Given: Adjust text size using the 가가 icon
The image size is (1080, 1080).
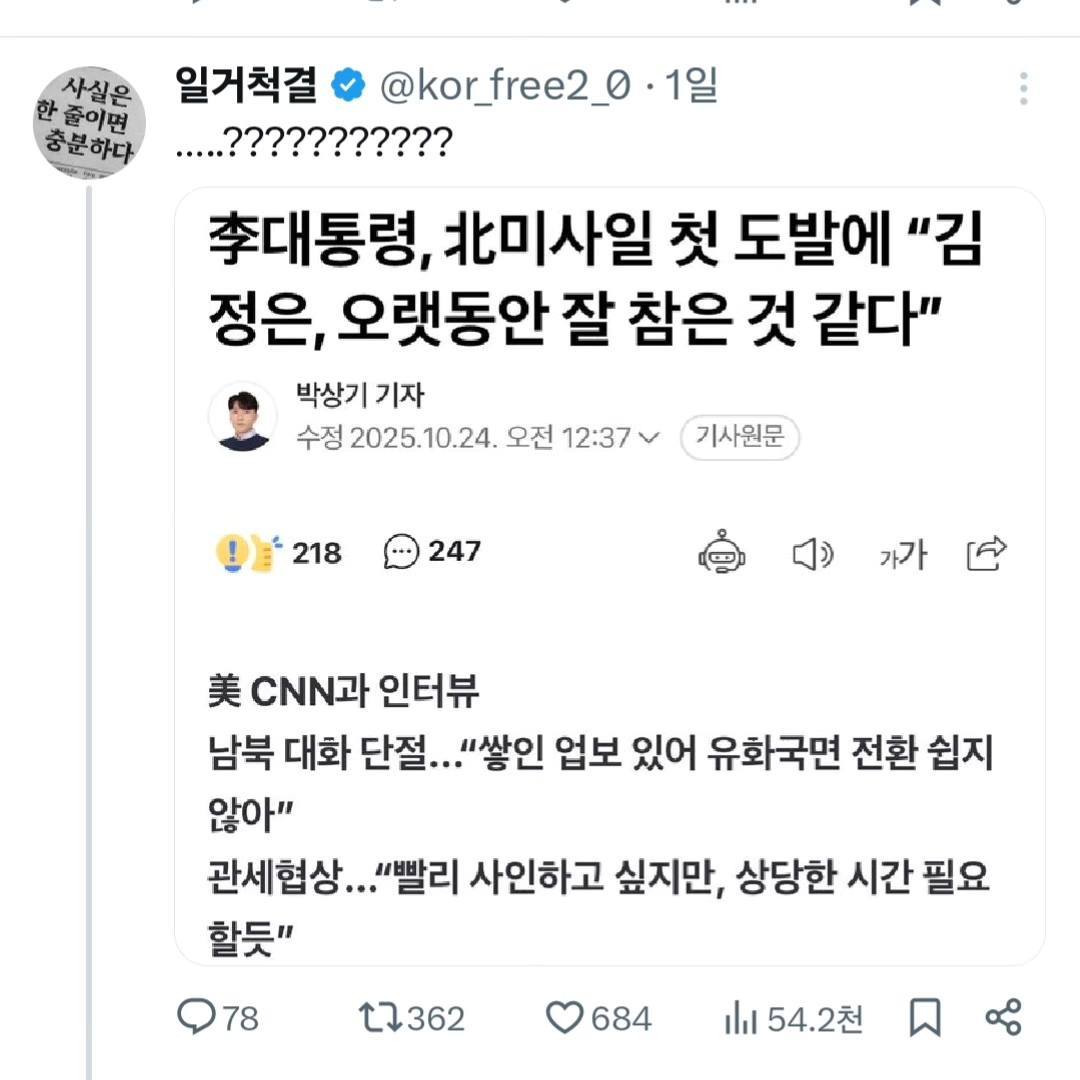Looking at the screenshot, I should (x=901, y=553).
